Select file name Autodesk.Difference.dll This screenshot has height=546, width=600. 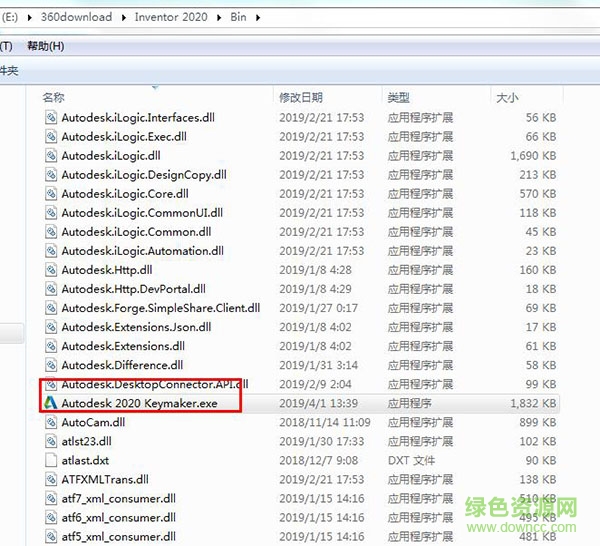[122, 365]
